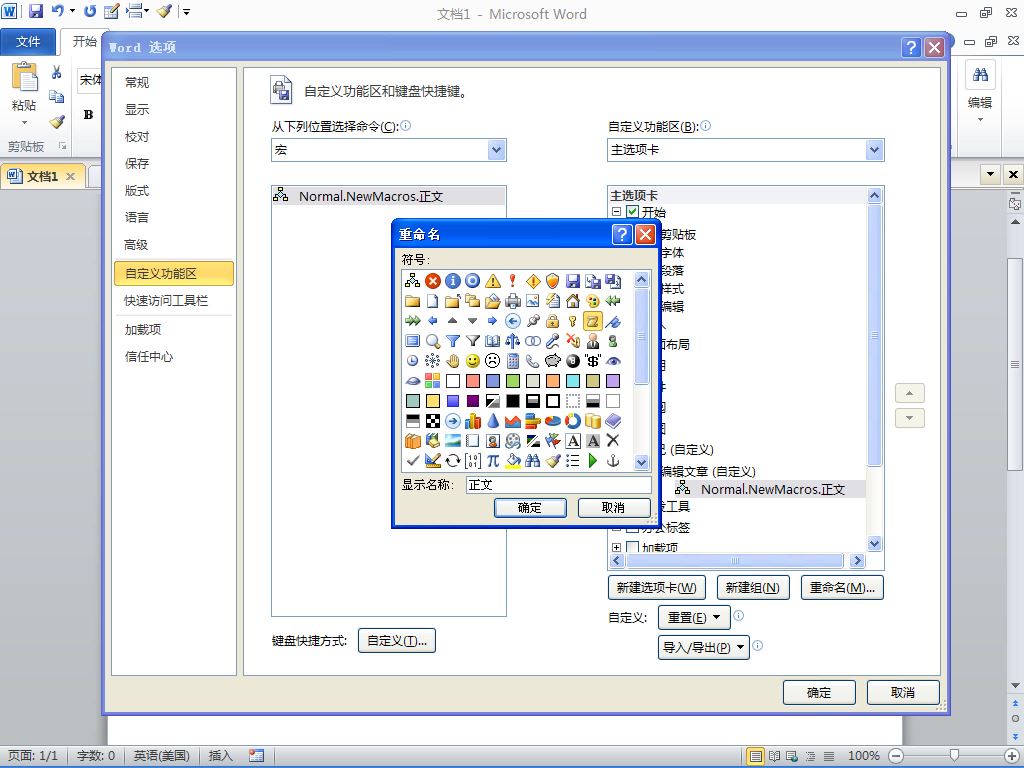Pick the balance scales symbol
This screenshot has width=1024, height=768.
tap(513, 341)
